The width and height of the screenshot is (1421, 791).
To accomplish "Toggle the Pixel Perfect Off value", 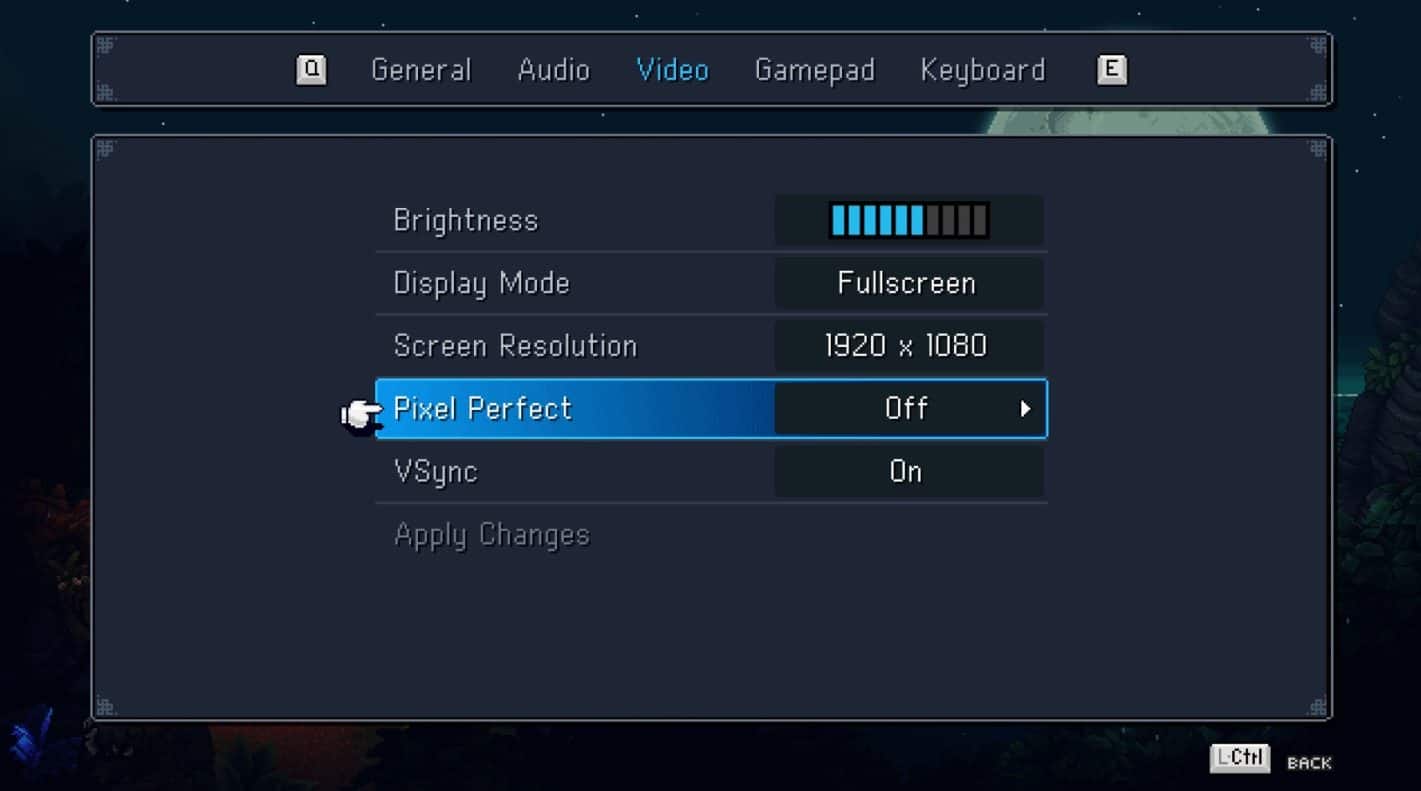I will [x=907, y=408].
